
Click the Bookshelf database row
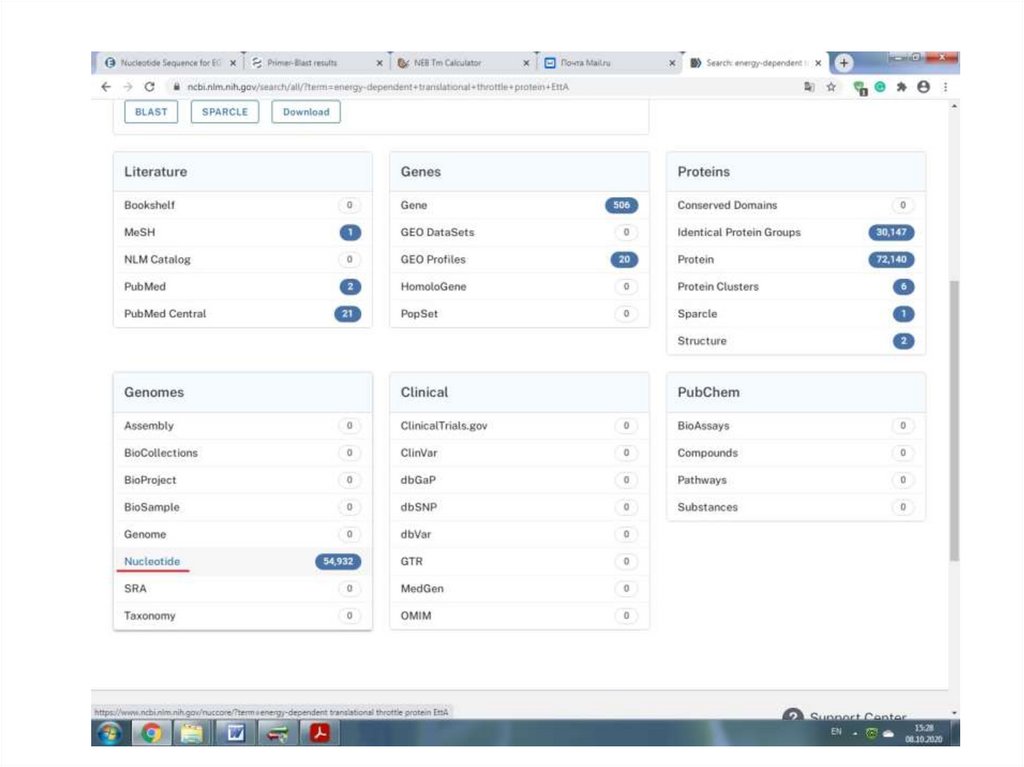(x=242, y=205)
